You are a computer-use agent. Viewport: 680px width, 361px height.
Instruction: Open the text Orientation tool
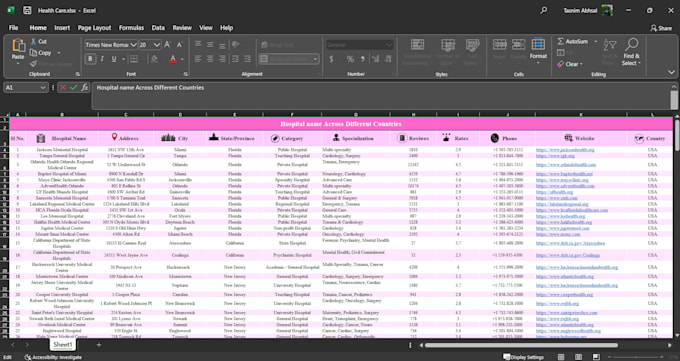235,44
